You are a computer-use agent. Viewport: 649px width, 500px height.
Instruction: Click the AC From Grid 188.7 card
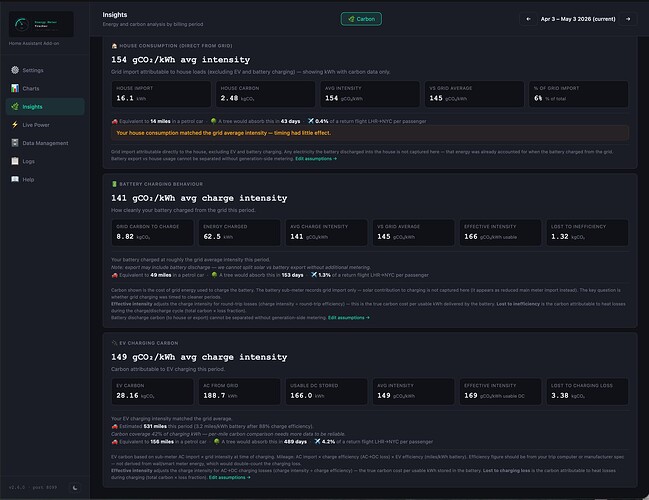click(239, 391)
